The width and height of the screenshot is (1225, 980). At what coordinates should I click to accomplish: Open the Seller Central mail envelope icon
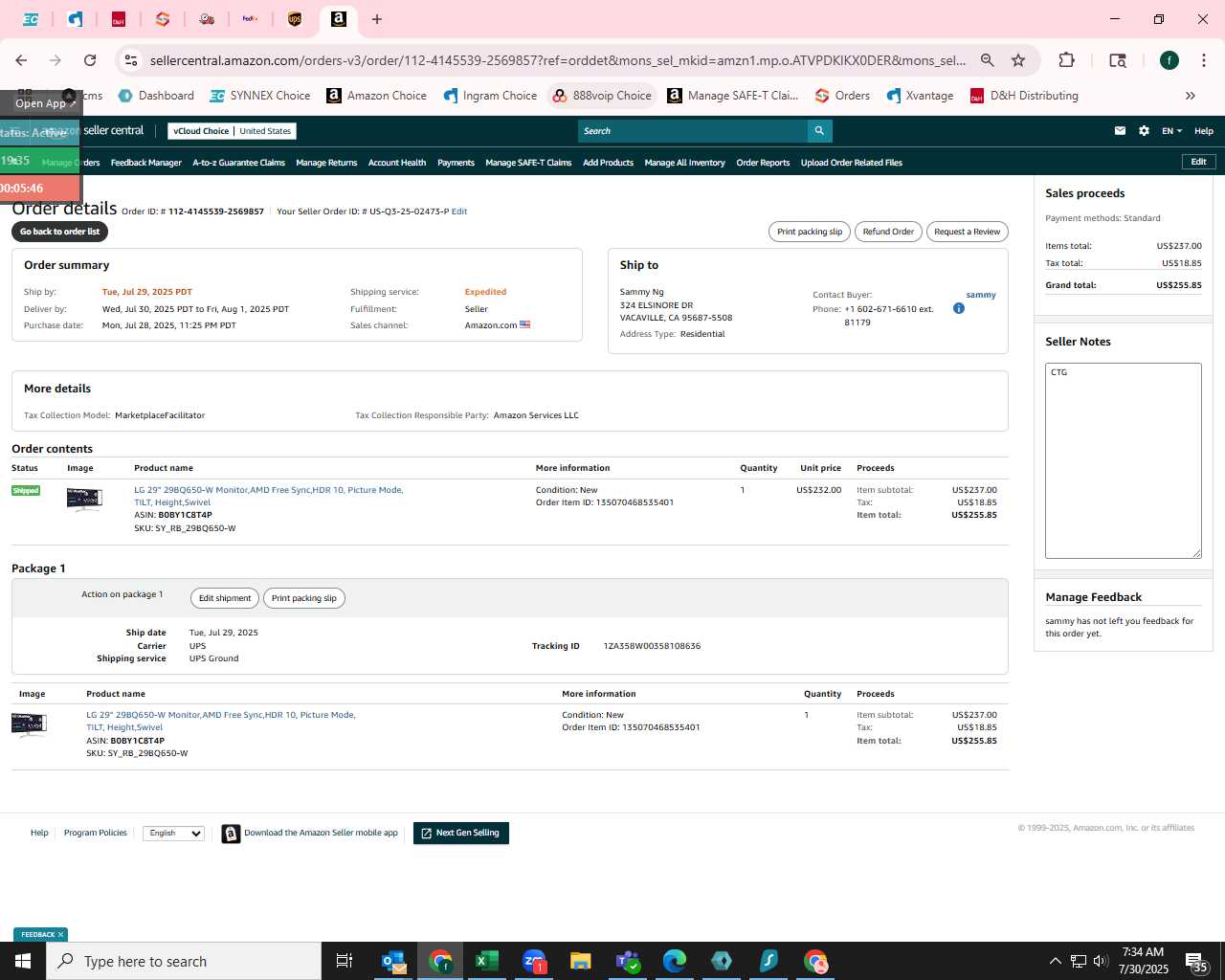[1120, 131]
